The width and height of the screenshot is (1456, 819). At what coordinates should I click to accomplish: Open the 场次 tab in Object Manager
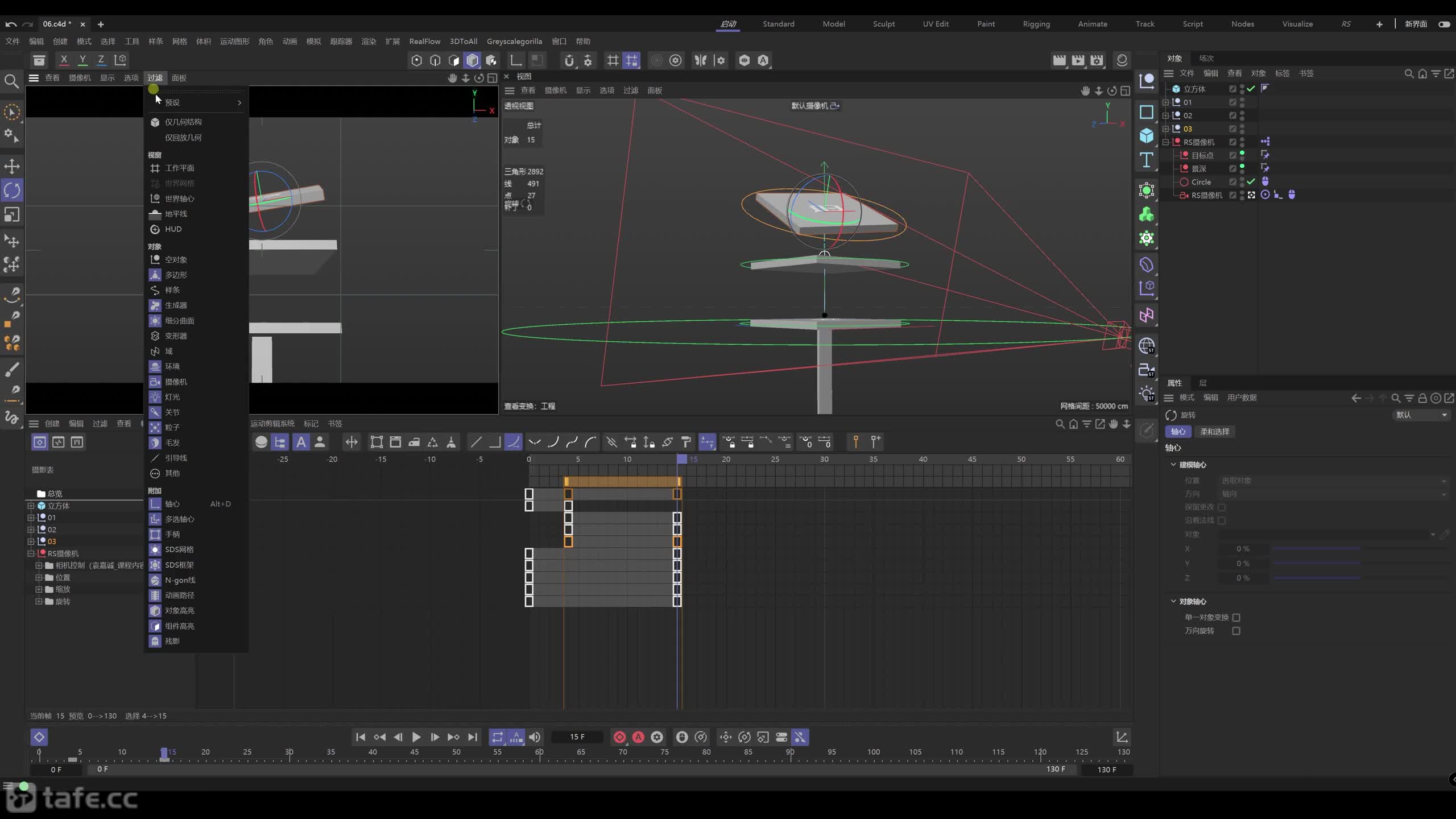pyautogui.click(x=1206, y=58)
